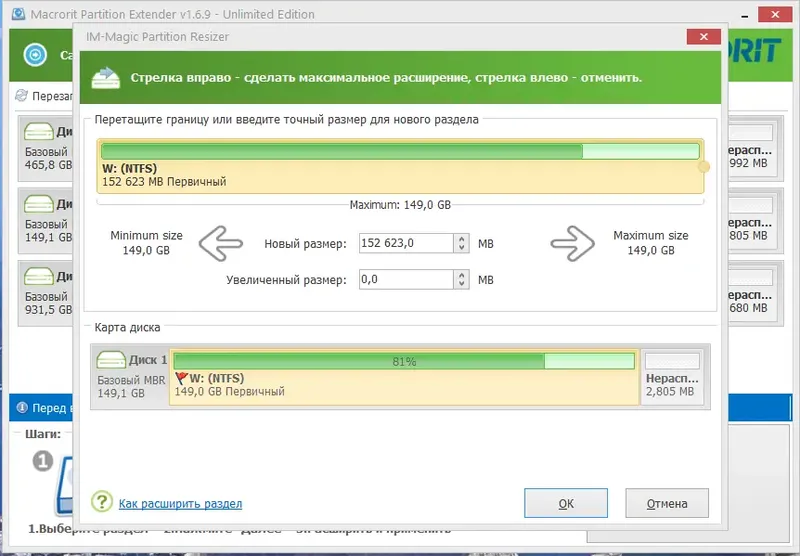Click the green question mark help icon

(x=102, y=501)
